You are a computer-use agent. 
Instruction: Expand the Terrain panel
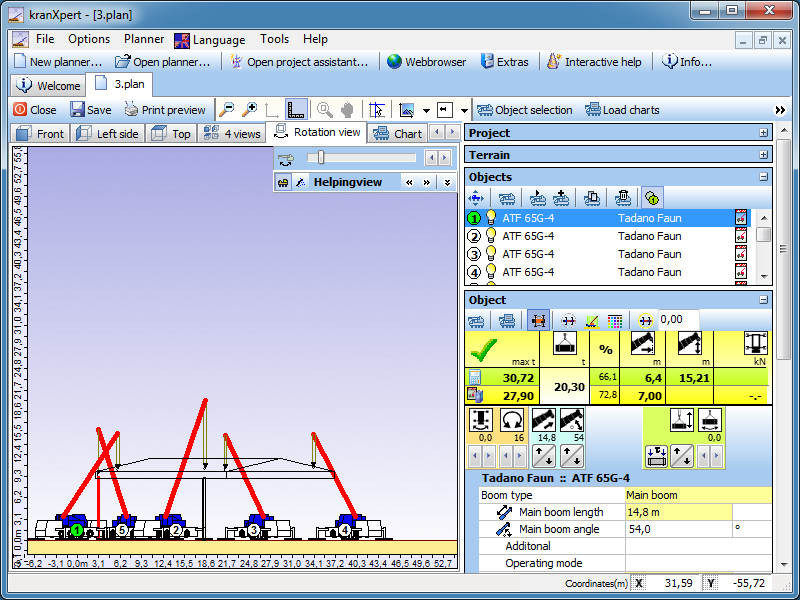coord(764,155)
